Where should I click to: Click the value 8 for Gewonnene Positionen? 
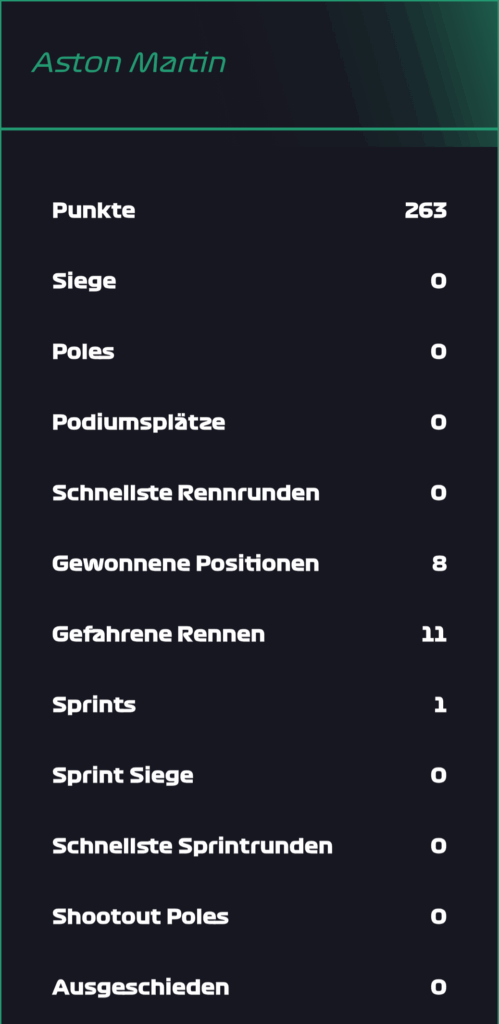[x=440, y=564]
